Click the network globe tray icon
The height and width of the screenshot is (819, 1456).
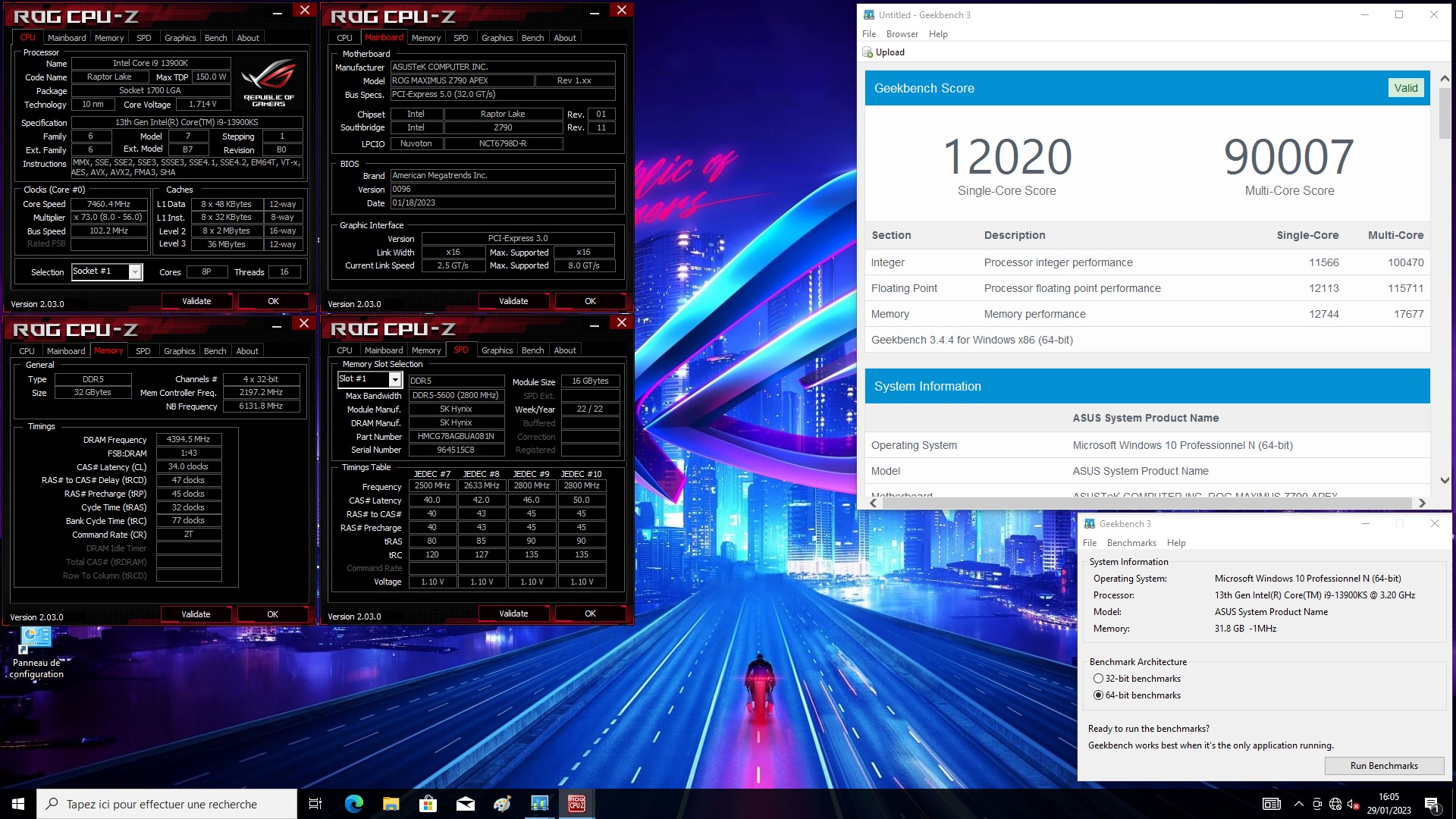point(1335,804)
